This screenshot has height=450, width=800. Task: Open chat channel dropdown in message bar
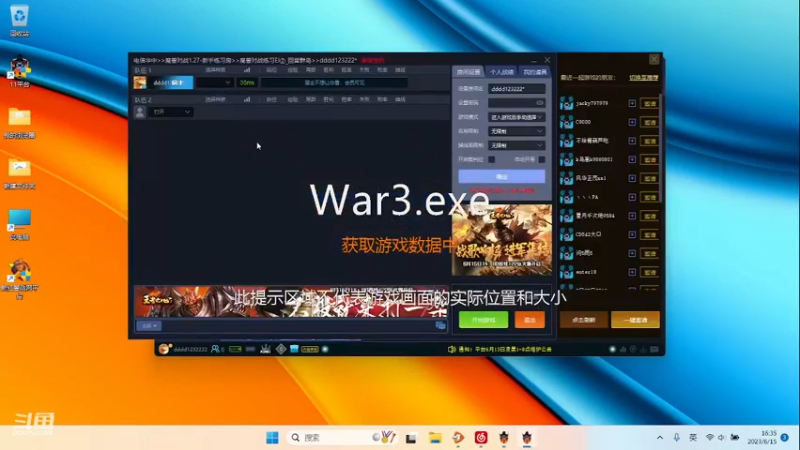[x=149, y=326]
